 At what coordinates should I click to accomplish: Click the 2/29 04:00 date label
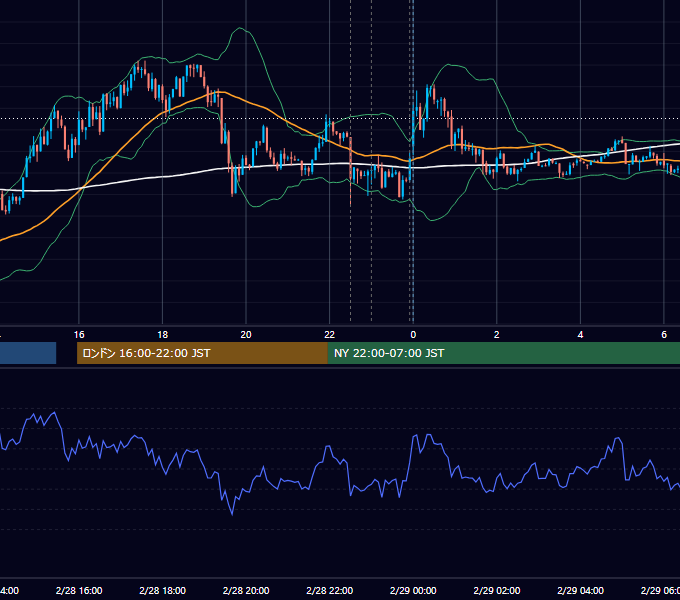(580, 590)
